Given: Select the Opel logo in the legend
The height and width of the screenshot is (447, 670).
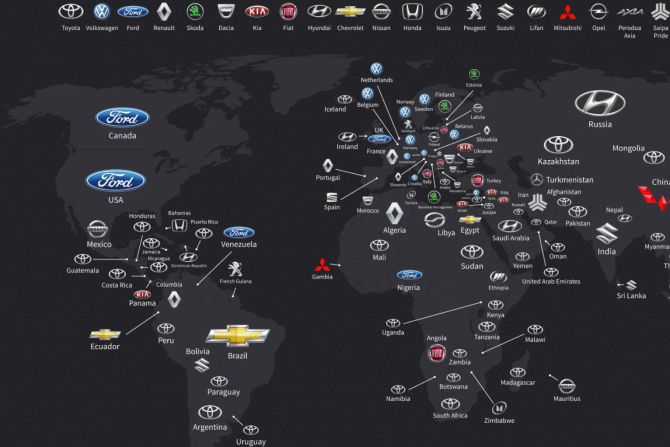Looking at the screenshot, I should point(598,12).
